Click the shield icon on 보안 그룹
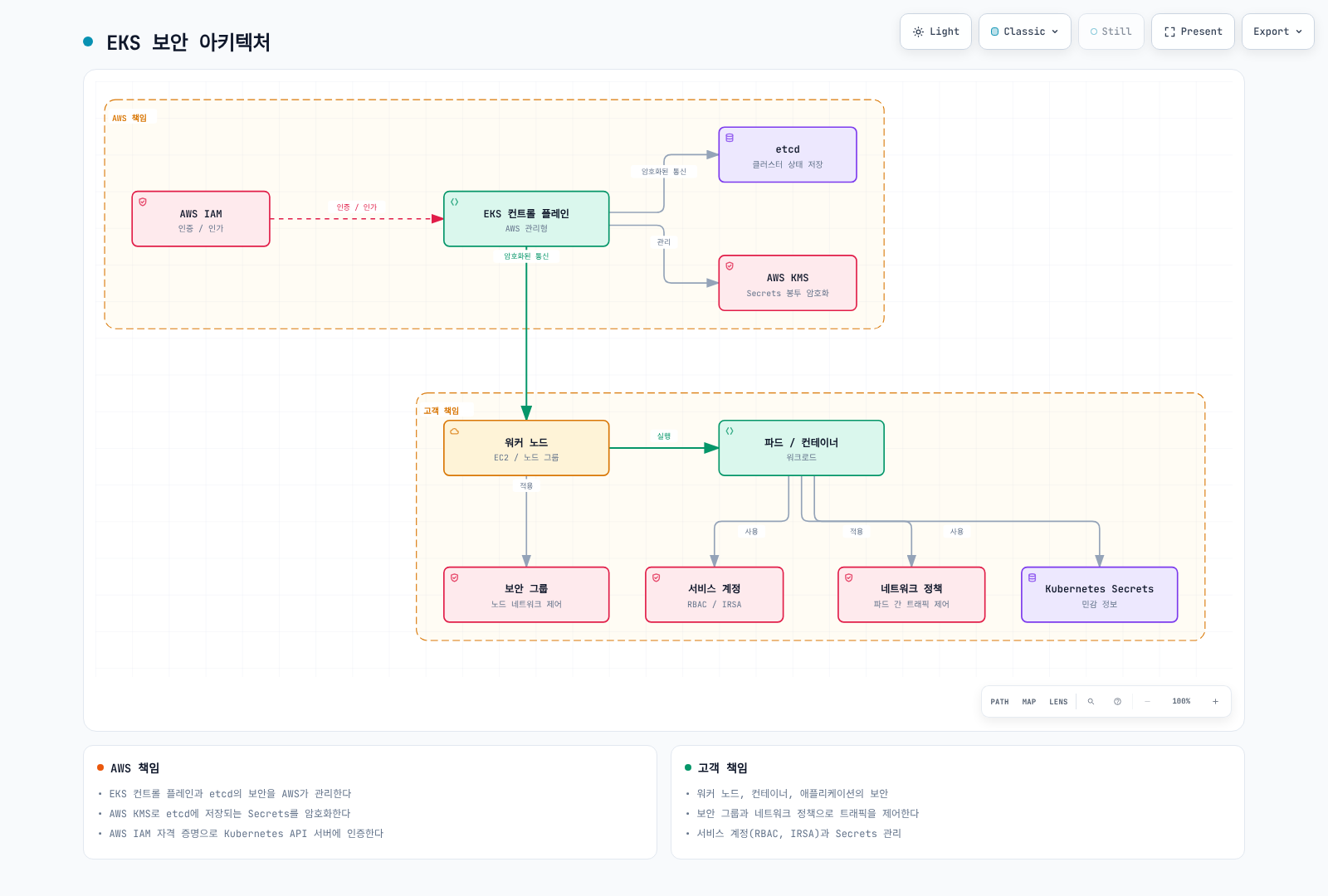Image resolution: width=1328 pixels, height=896 pixels. [455, 578]
